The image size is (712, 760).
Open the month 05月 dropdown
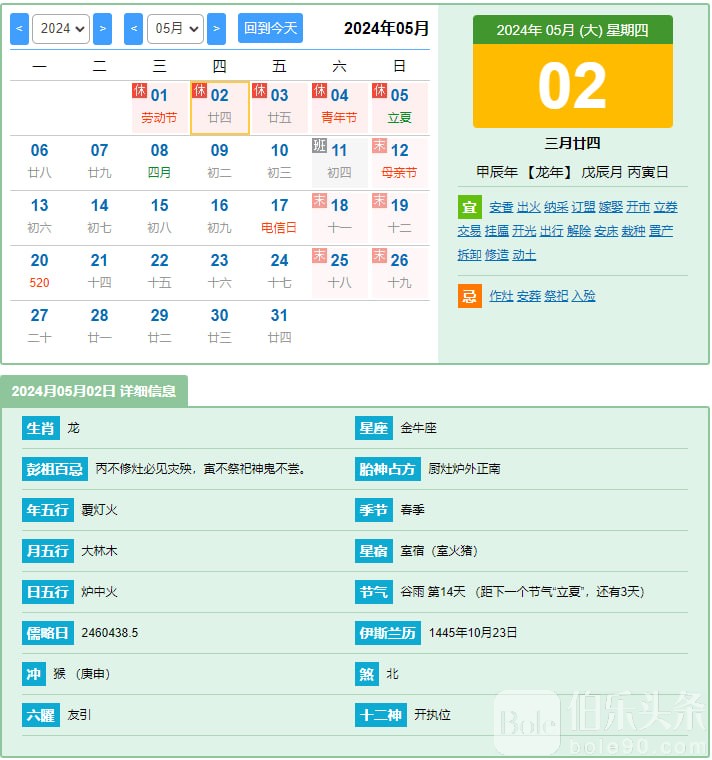tap(175, 28)
